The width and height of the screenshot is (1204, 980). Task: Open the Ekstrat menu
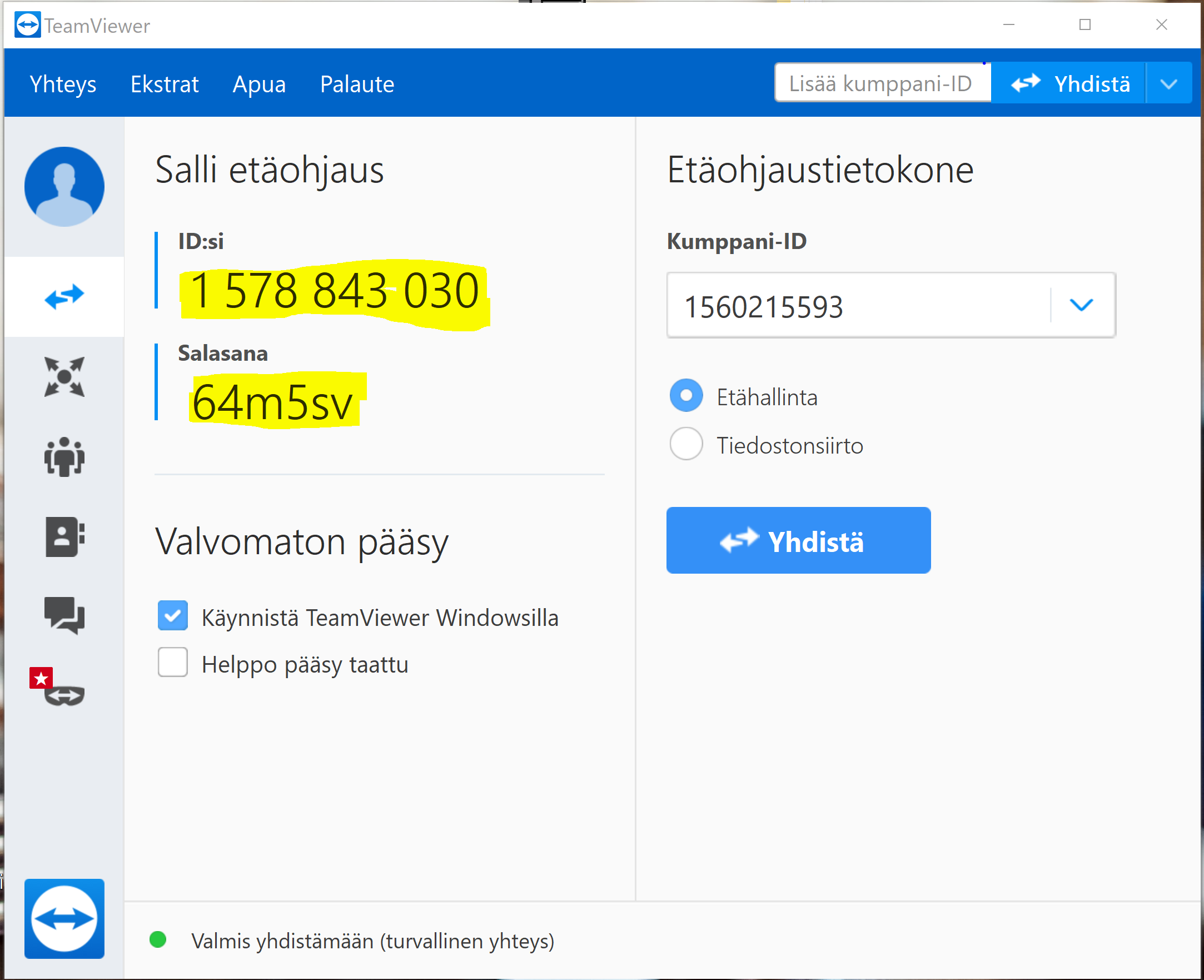(x=165, y=84)
